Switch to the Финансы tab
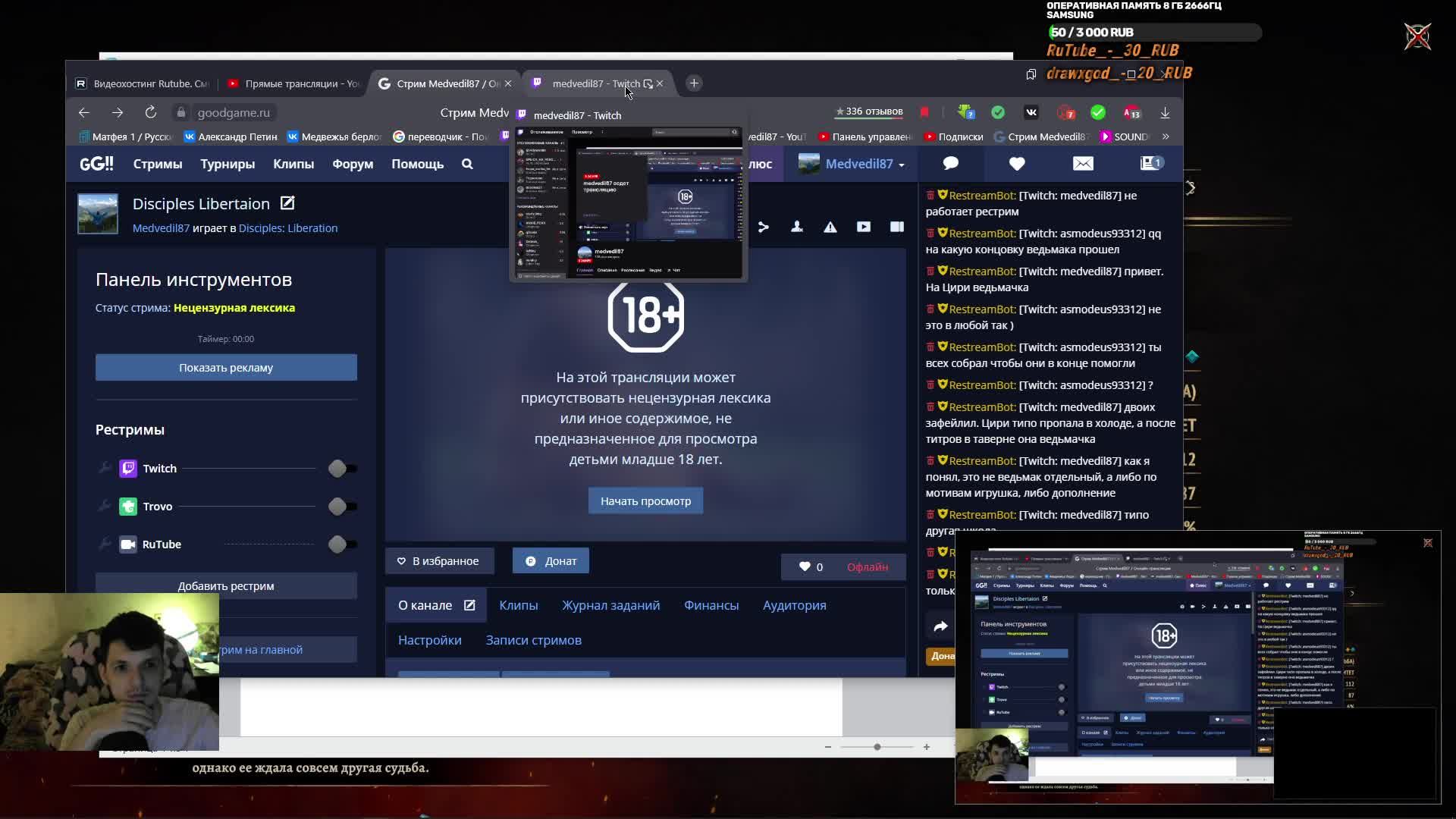Screen dimensions: 1456x819 (x=711, y=605)
